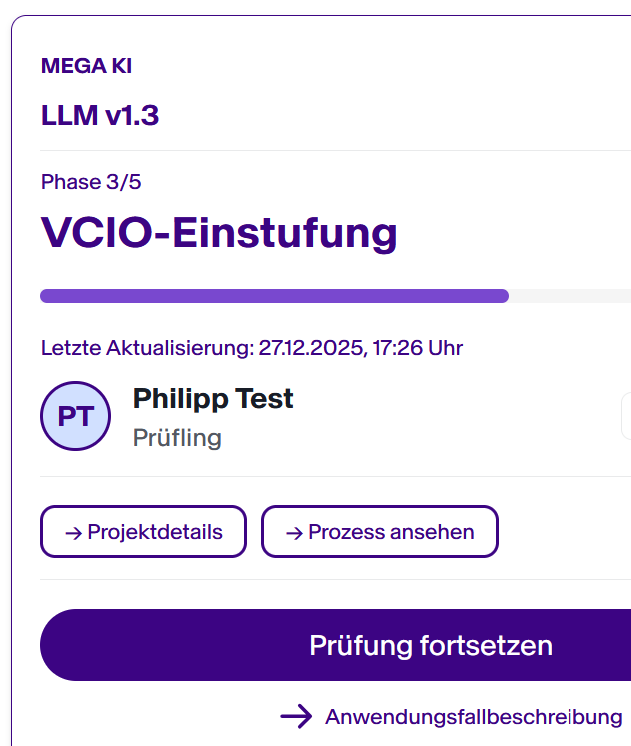
Task: Click the Phase 3/5 indicator text
Action: [x=91, y=182]
